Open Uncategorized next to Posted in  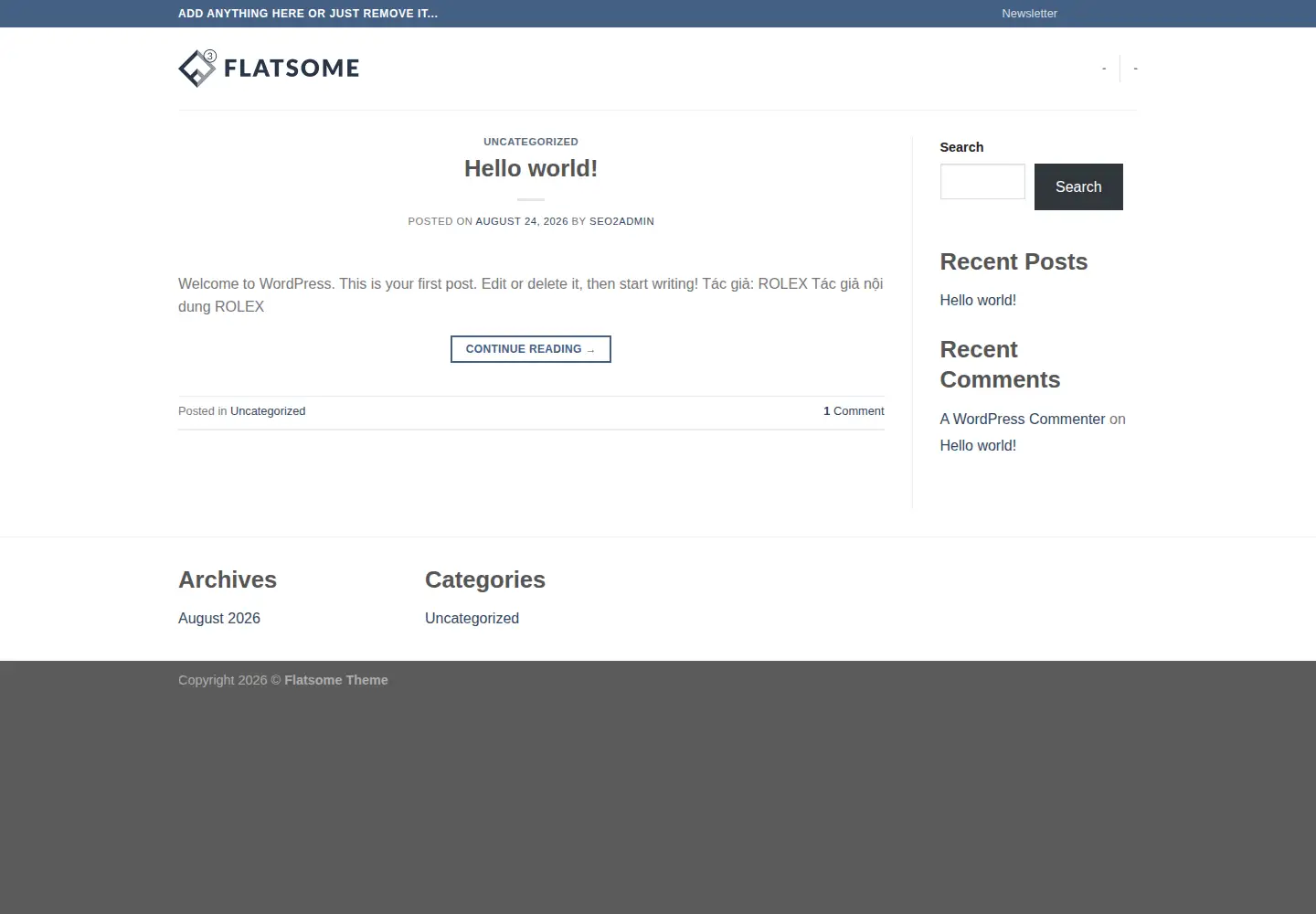pyautogui.click(x=268, y=411)
